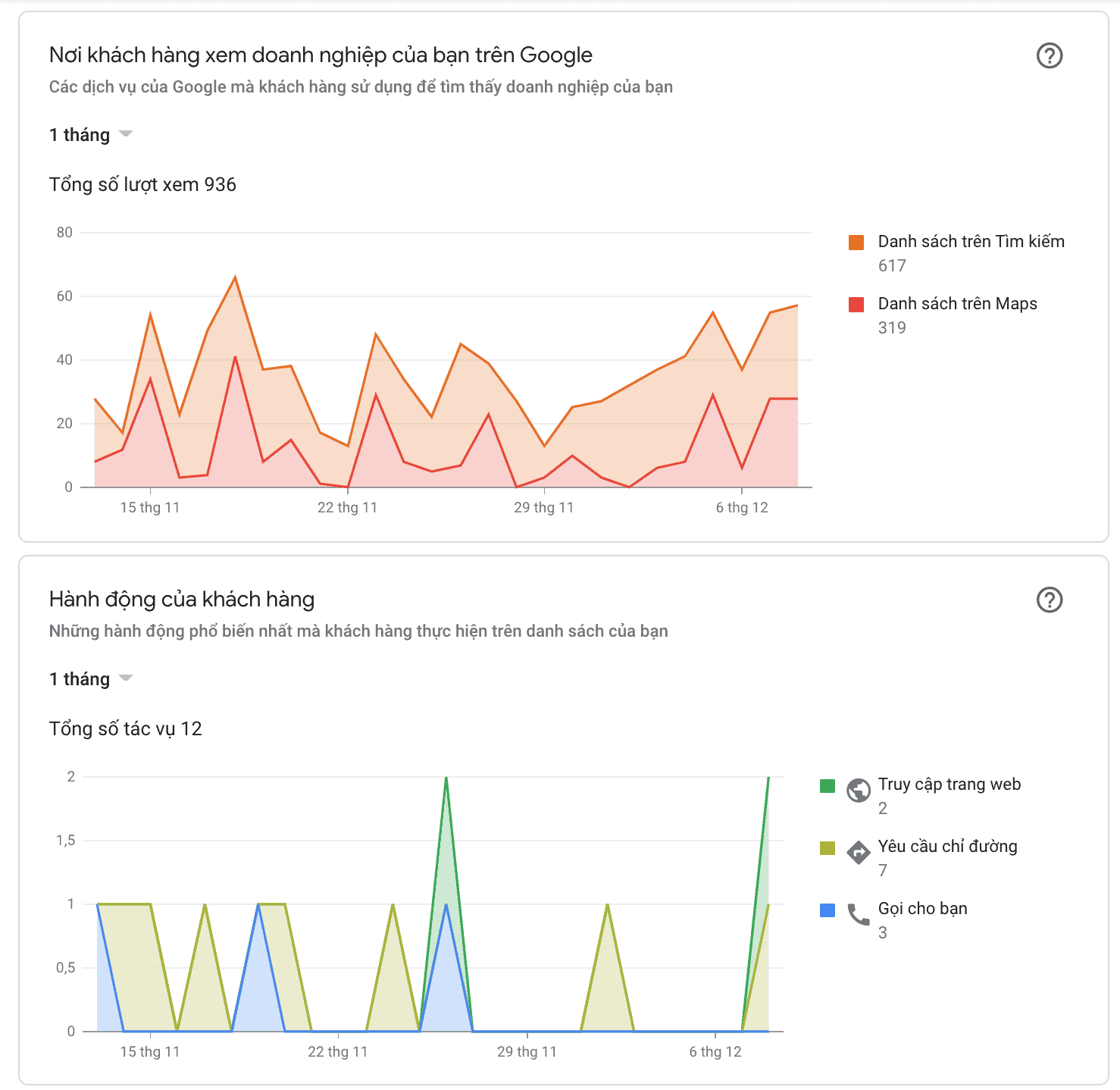Click the 15 thg 11 label in actions chart

click(150, 1051)
